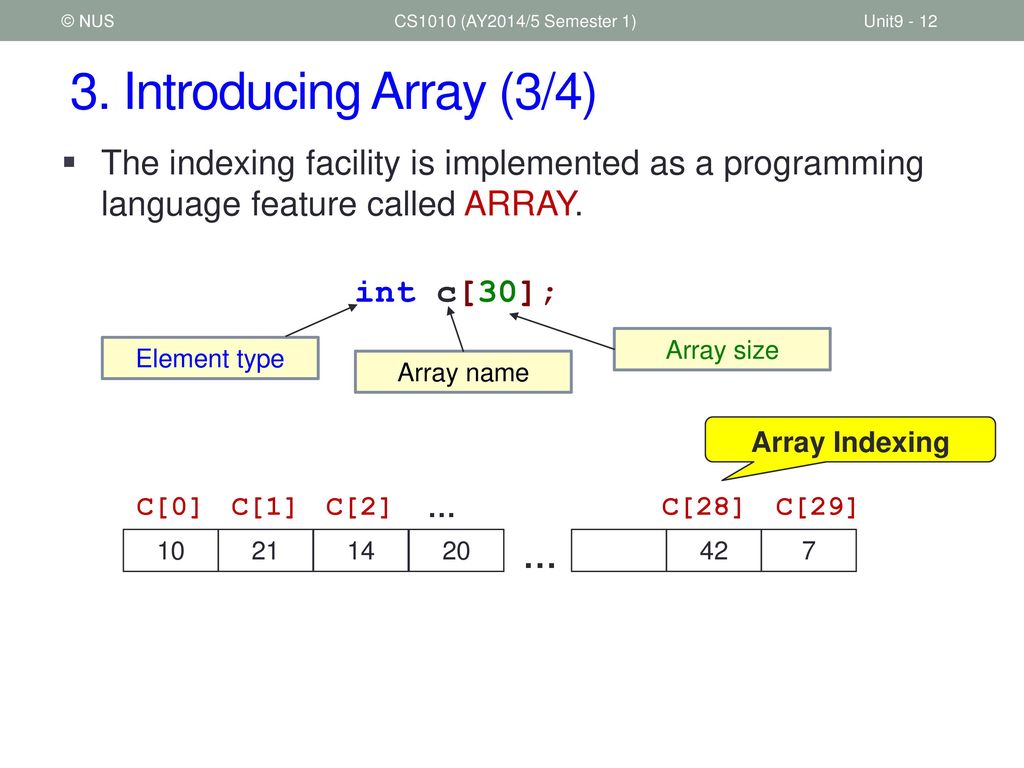Click the 'Element type' label box
Viewport: 1024px width, 768px height.
point(210,358)
